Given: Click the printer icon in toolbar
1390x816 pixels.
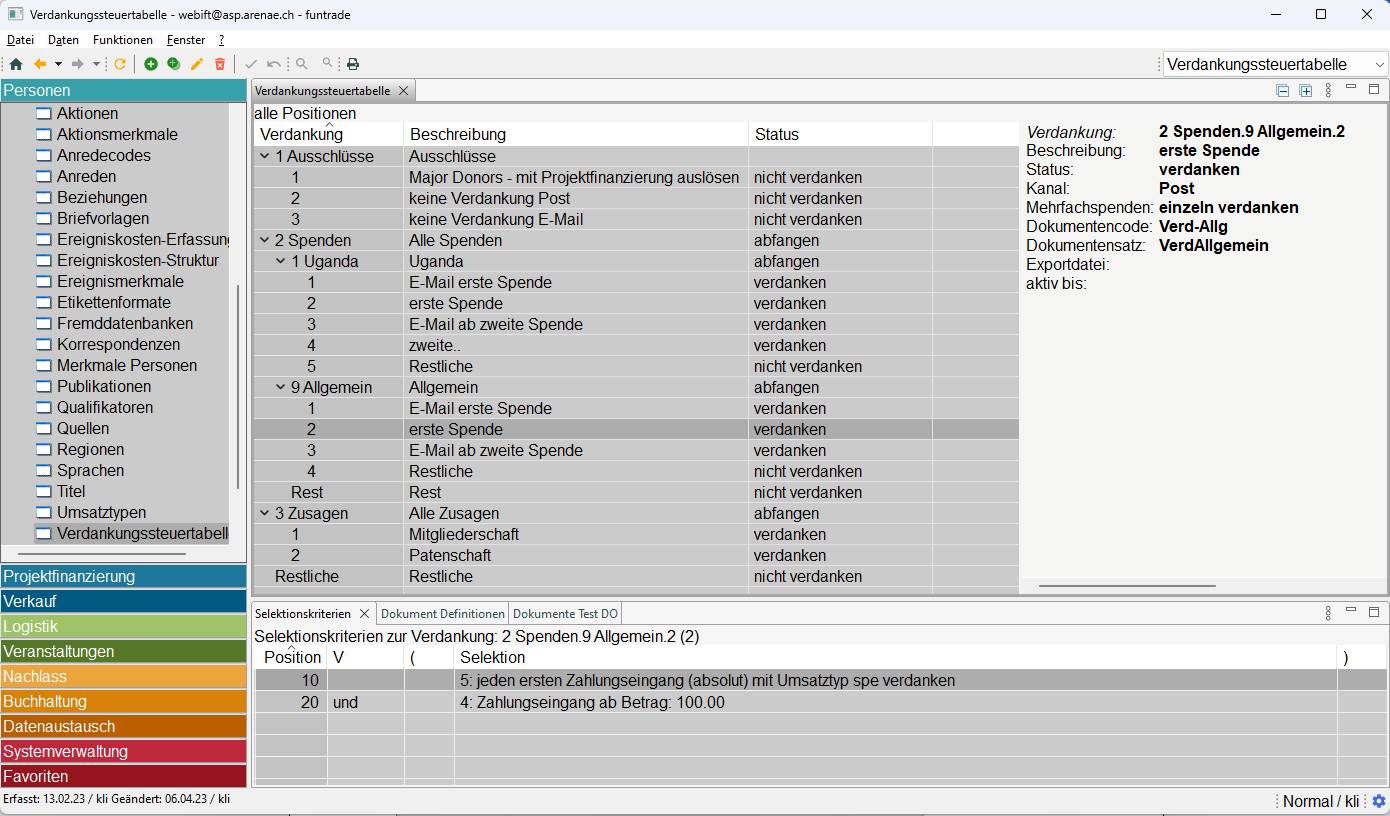Looking at the screenshot, I should [x=353, y=64].
